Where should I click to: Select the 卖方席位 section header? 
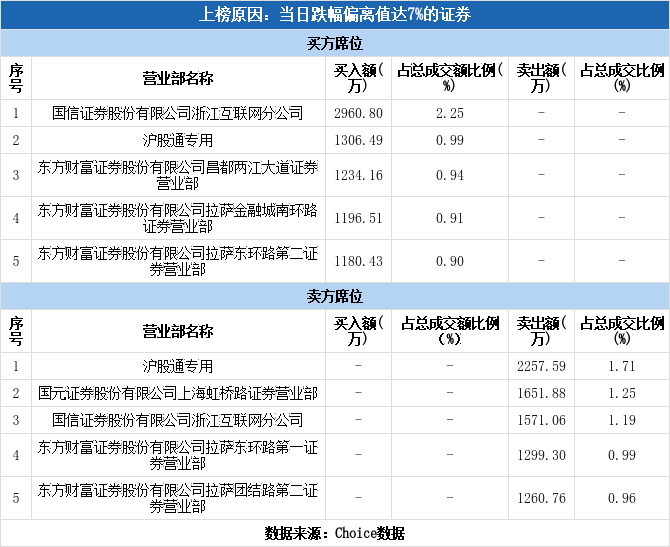pyautogui.click(x=335, y=296)
